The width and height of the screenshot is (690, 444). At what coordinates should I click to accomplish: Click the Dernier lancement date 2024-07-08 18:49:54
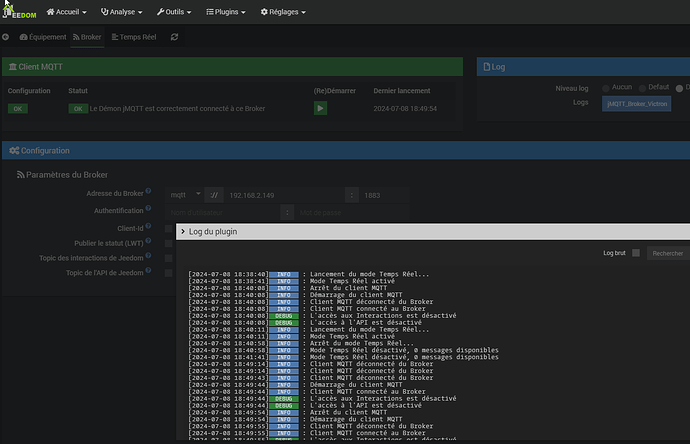pos(405,109)
